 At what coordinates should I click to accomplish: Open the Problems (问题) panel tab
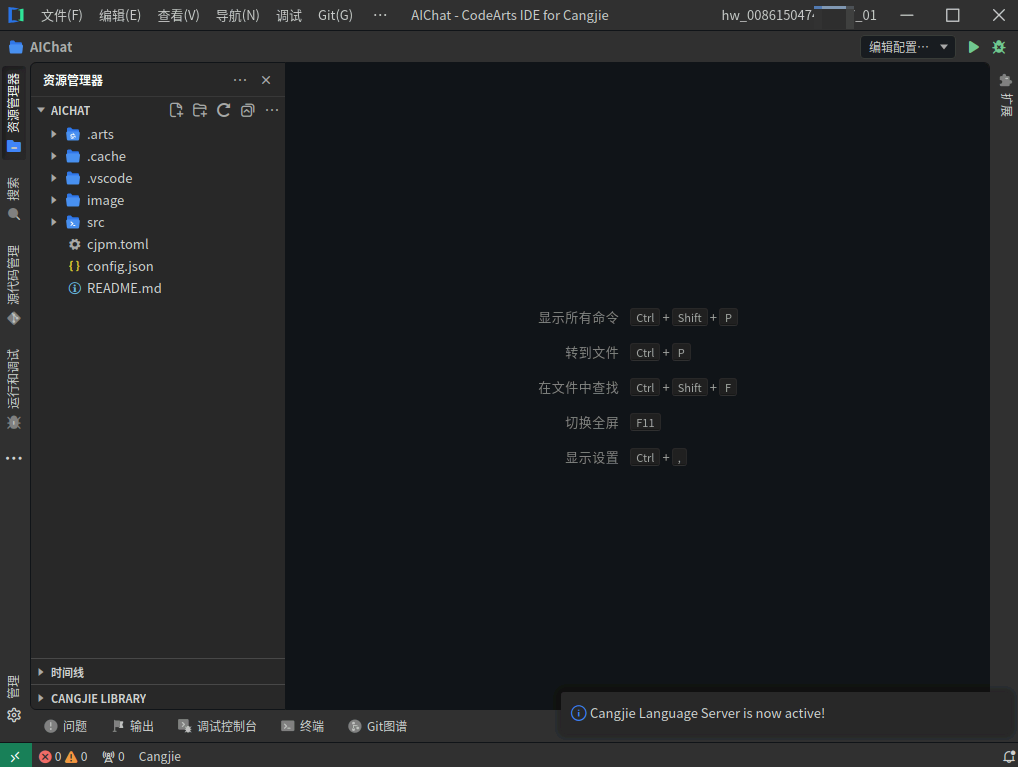66,726
